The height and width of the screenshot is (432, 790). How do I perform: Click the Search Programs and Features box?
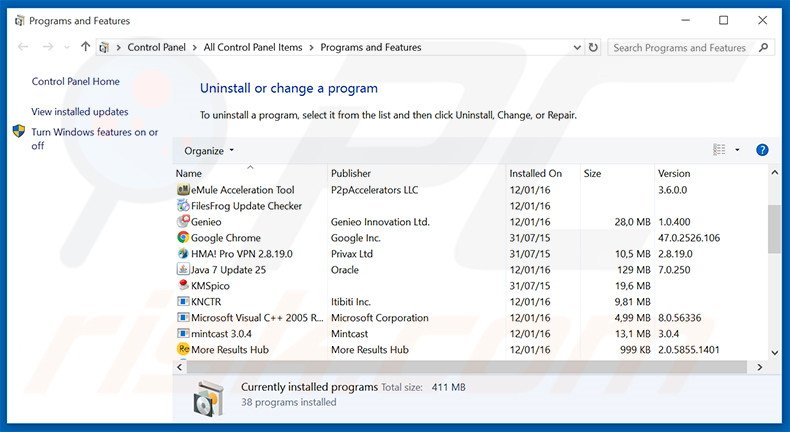pos(680,47)
